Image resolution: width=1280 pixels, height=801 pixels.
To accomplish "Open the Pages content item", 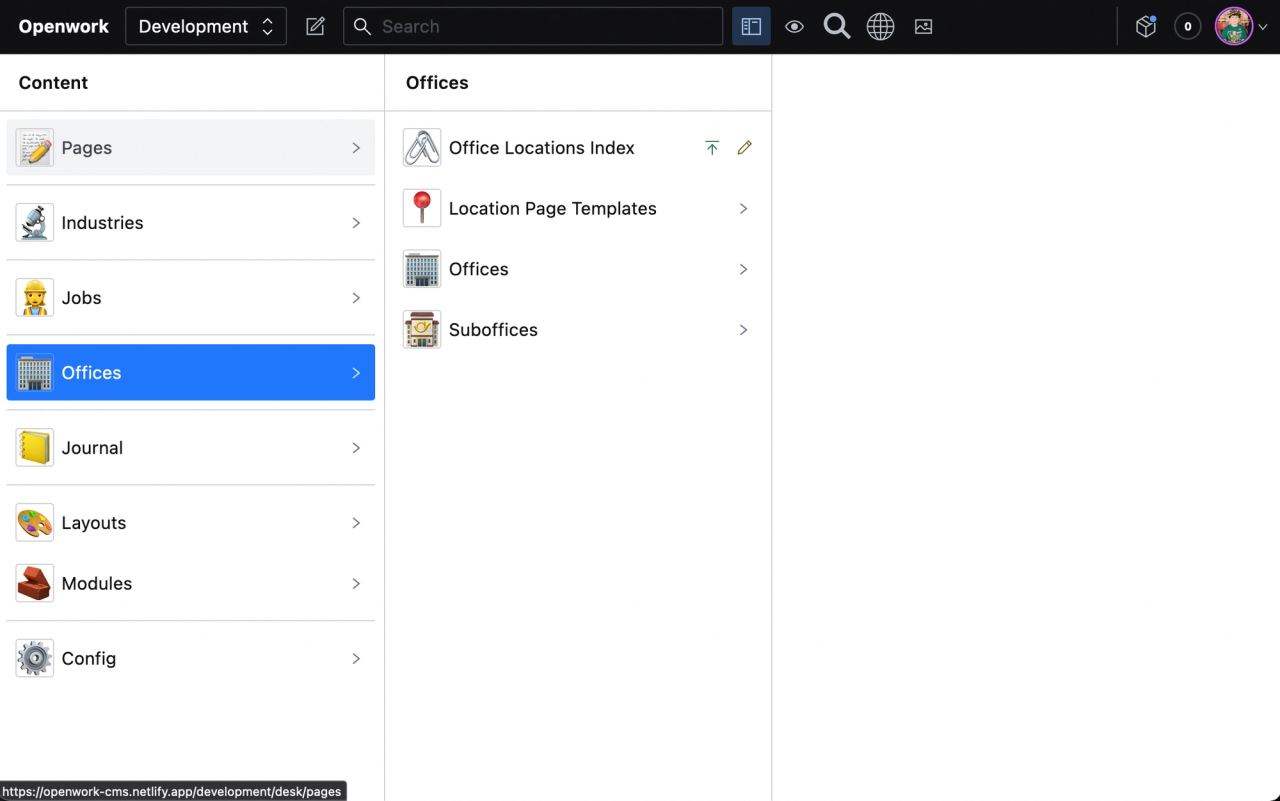I will click(191, 148).
